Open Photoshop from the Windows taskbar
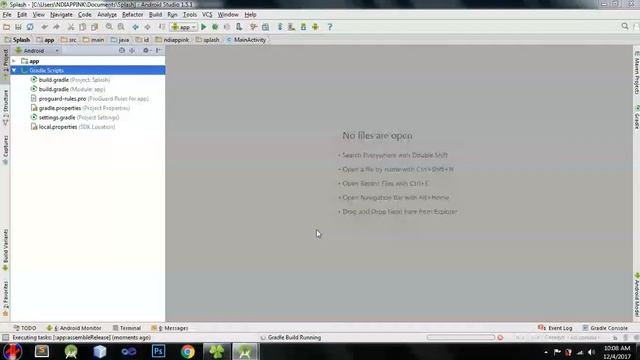 click(158, 351)
